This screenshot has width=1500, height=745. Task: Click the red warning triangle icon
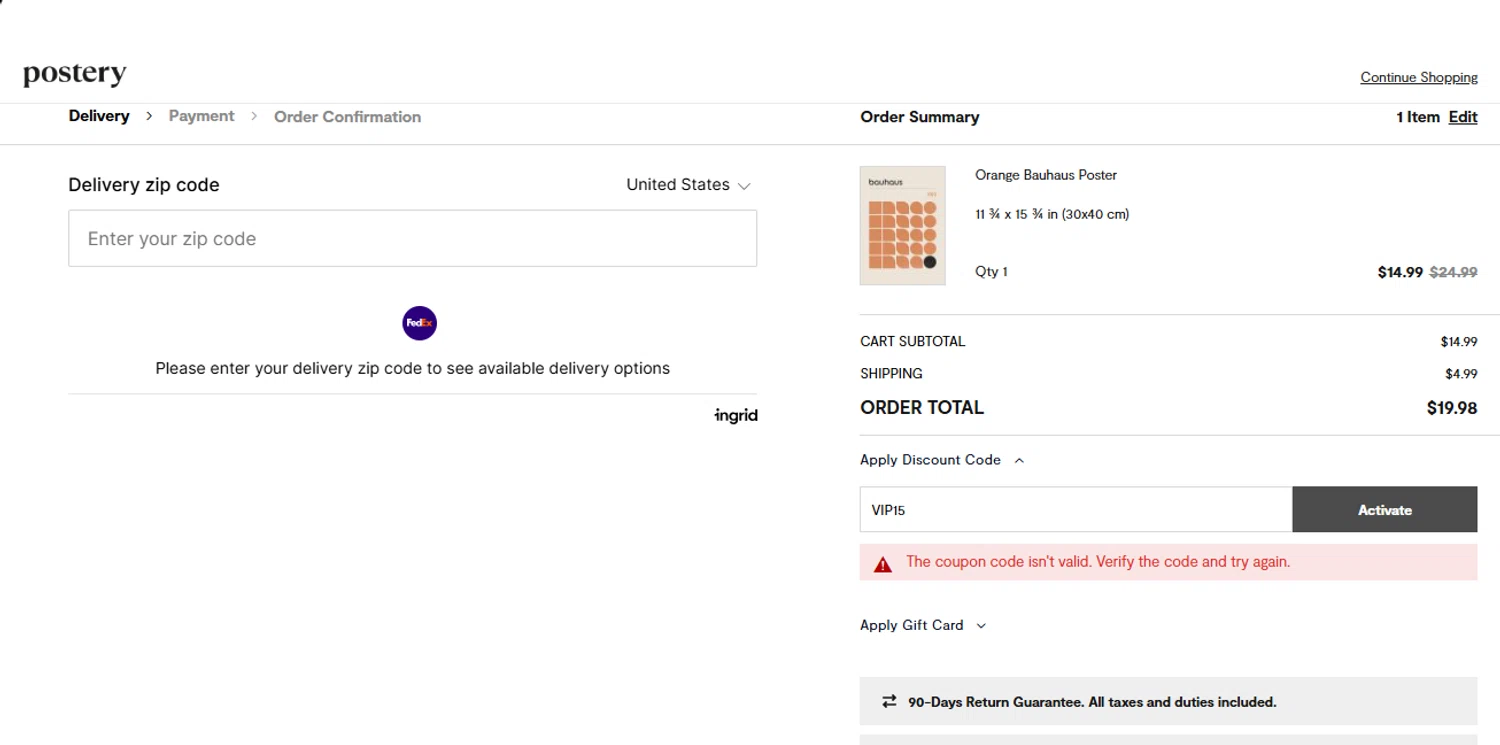[882, 564]
